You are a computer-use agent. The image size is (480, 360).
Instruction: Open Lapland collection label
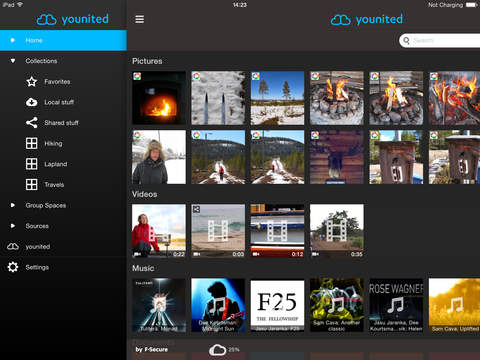pos(56,164)
